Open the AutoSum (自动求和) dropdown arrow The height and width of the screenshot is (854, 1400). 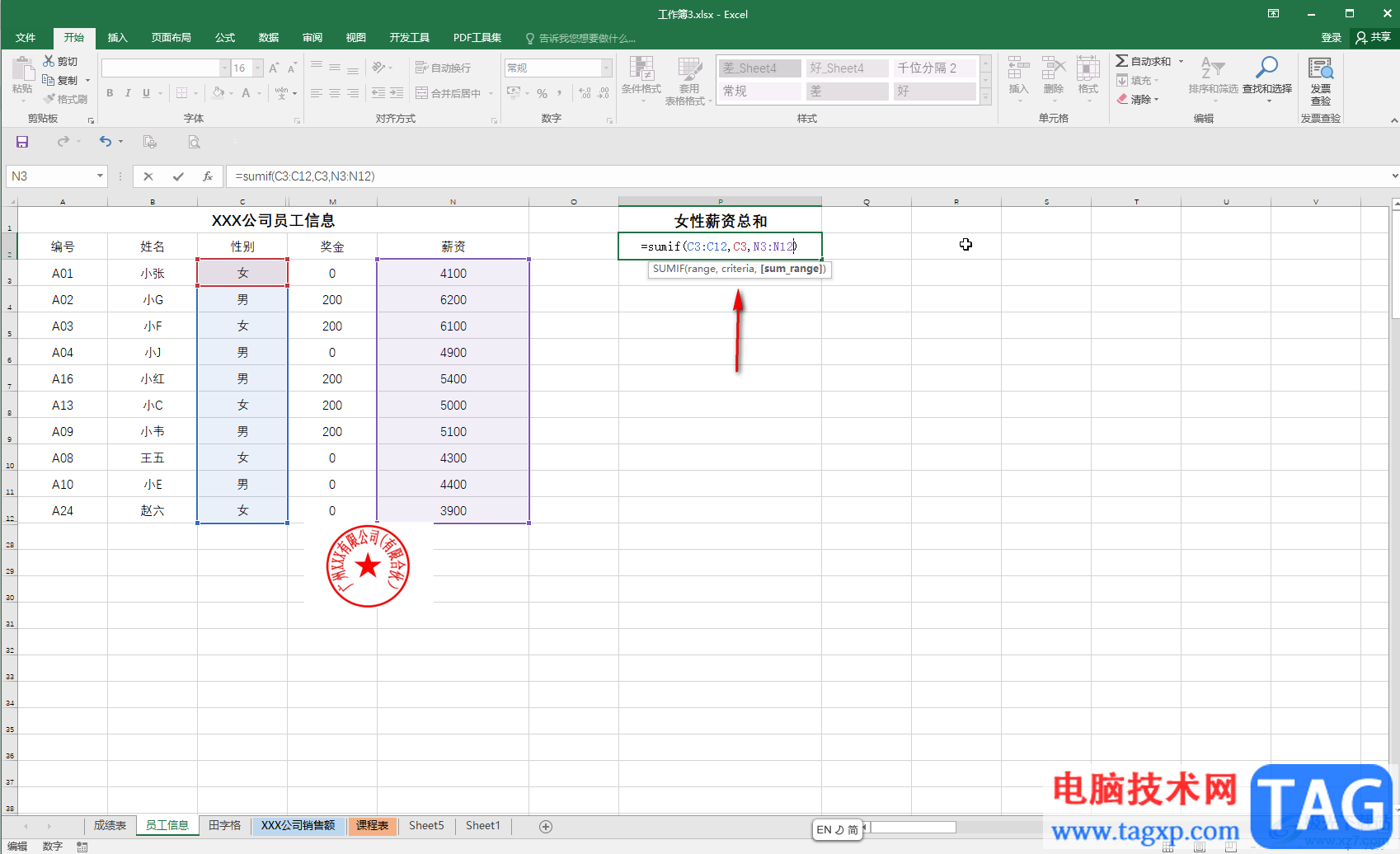pyautogui.click(x=1181, y=61)
